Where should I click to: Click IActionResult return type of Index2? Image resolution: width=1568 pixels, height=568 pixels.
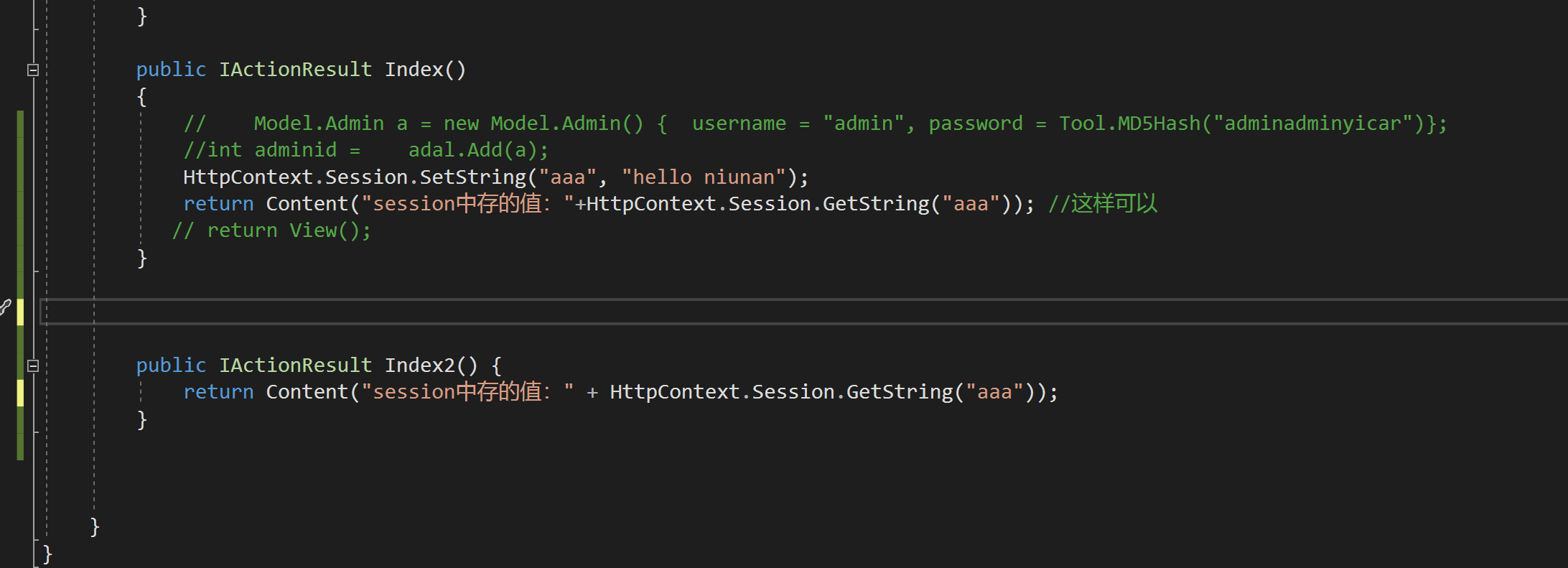pyautogui.click(x=295, y=366)
